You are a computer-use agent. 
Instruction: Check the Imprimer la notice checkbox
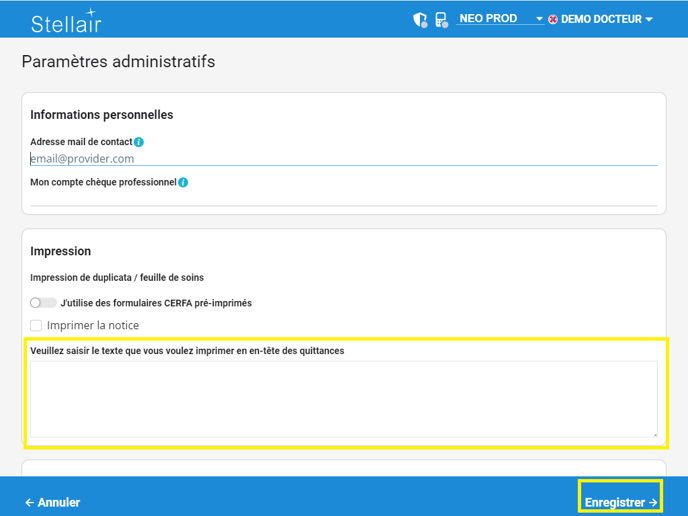(36, 326)
